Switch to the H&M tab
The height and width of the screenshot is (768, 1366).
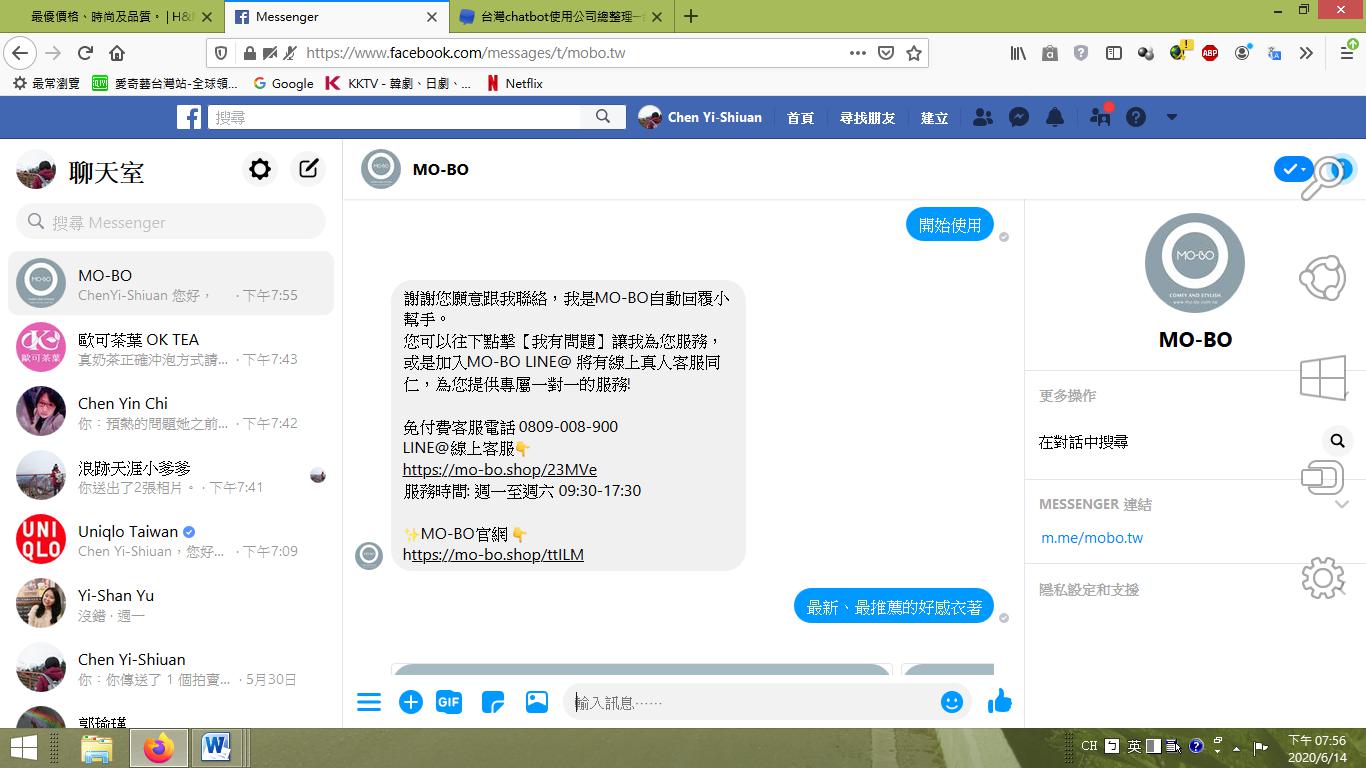click(111, 16)
